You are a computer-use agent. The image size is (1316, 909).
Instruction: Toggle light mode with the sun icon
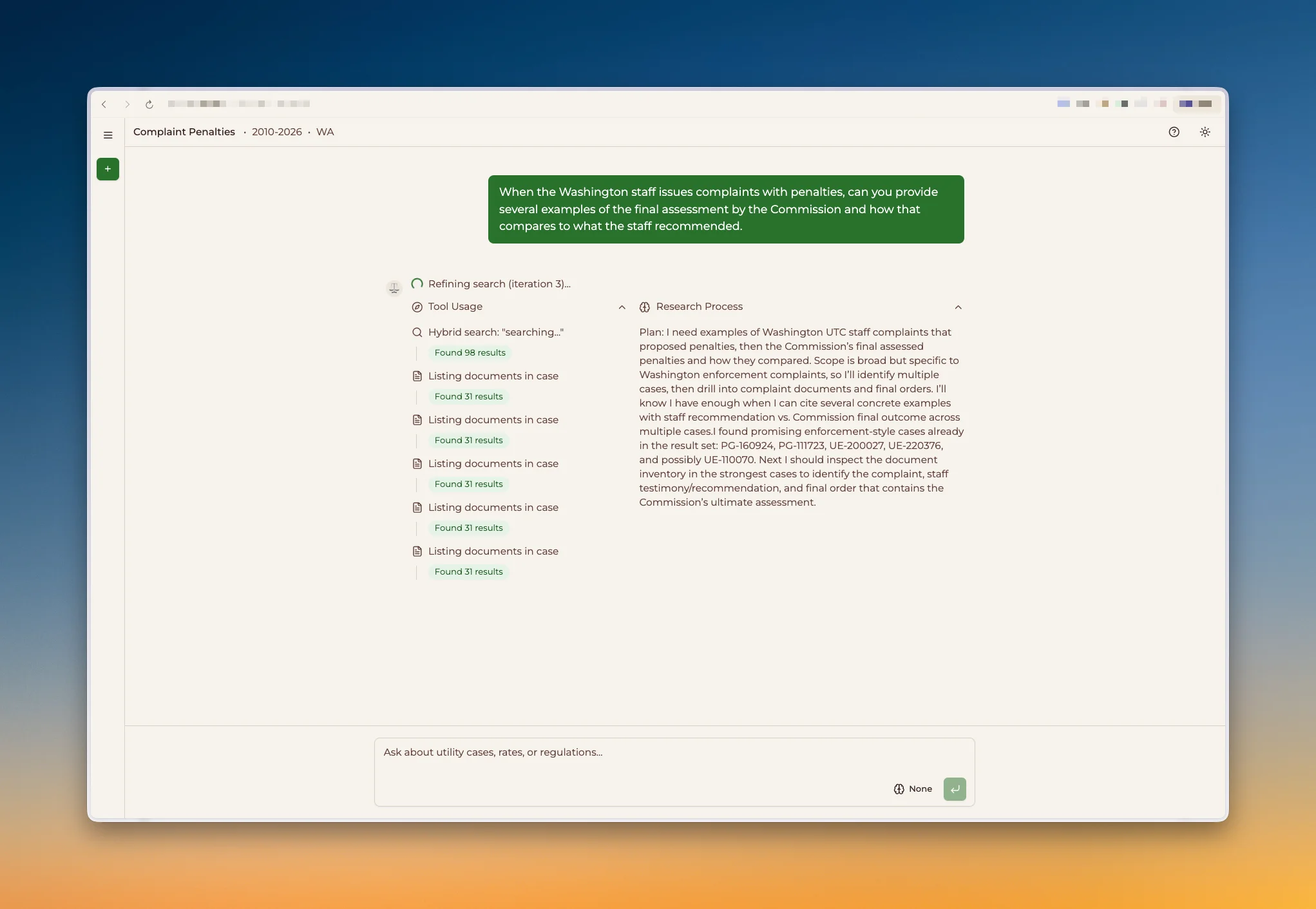point(1205,131)
